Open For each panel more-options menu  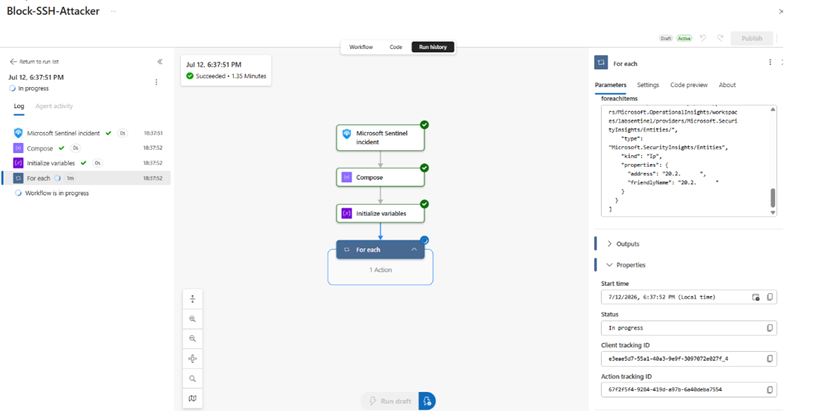[770, 62]
